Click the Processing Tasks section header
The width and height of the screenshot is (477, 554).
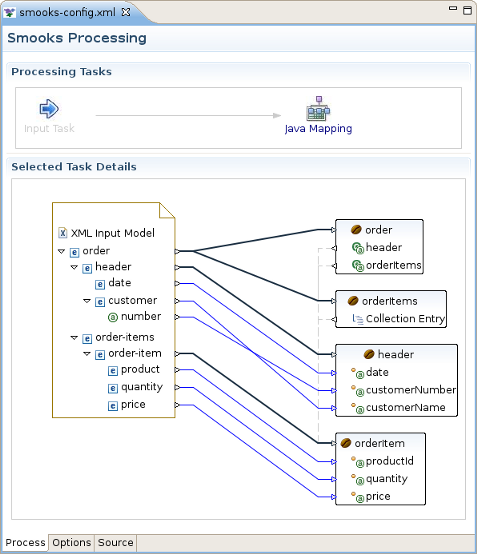[61, 71]
